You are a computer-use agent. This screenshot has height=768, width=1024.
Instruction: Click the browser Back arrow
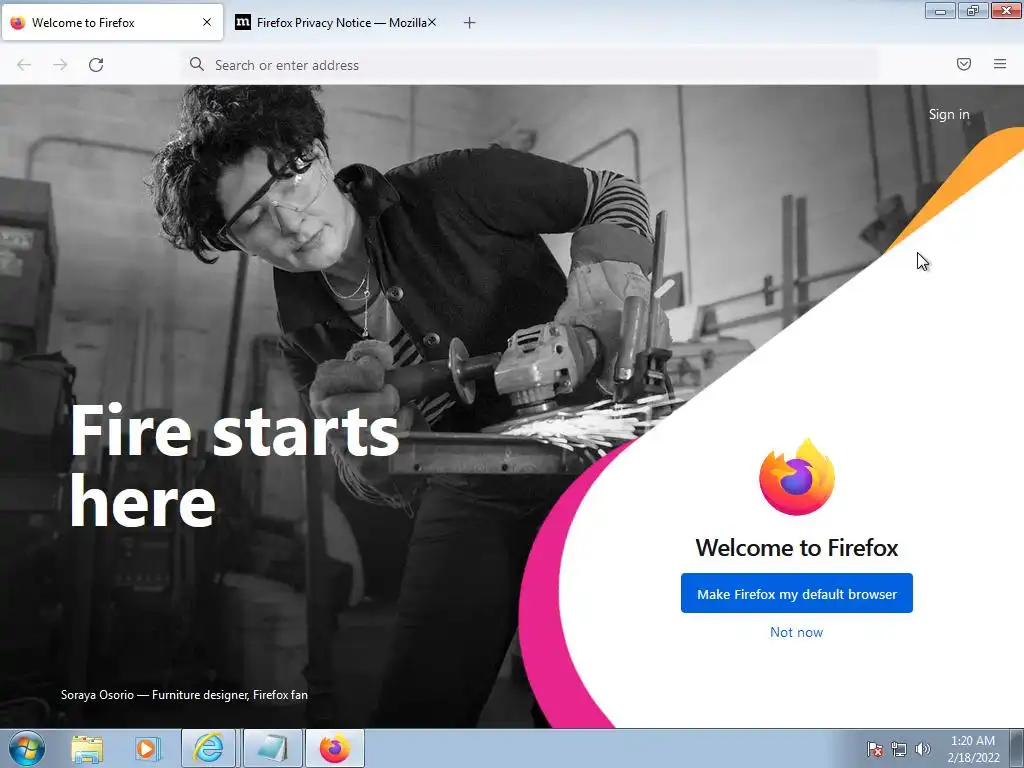click(24, 65)
